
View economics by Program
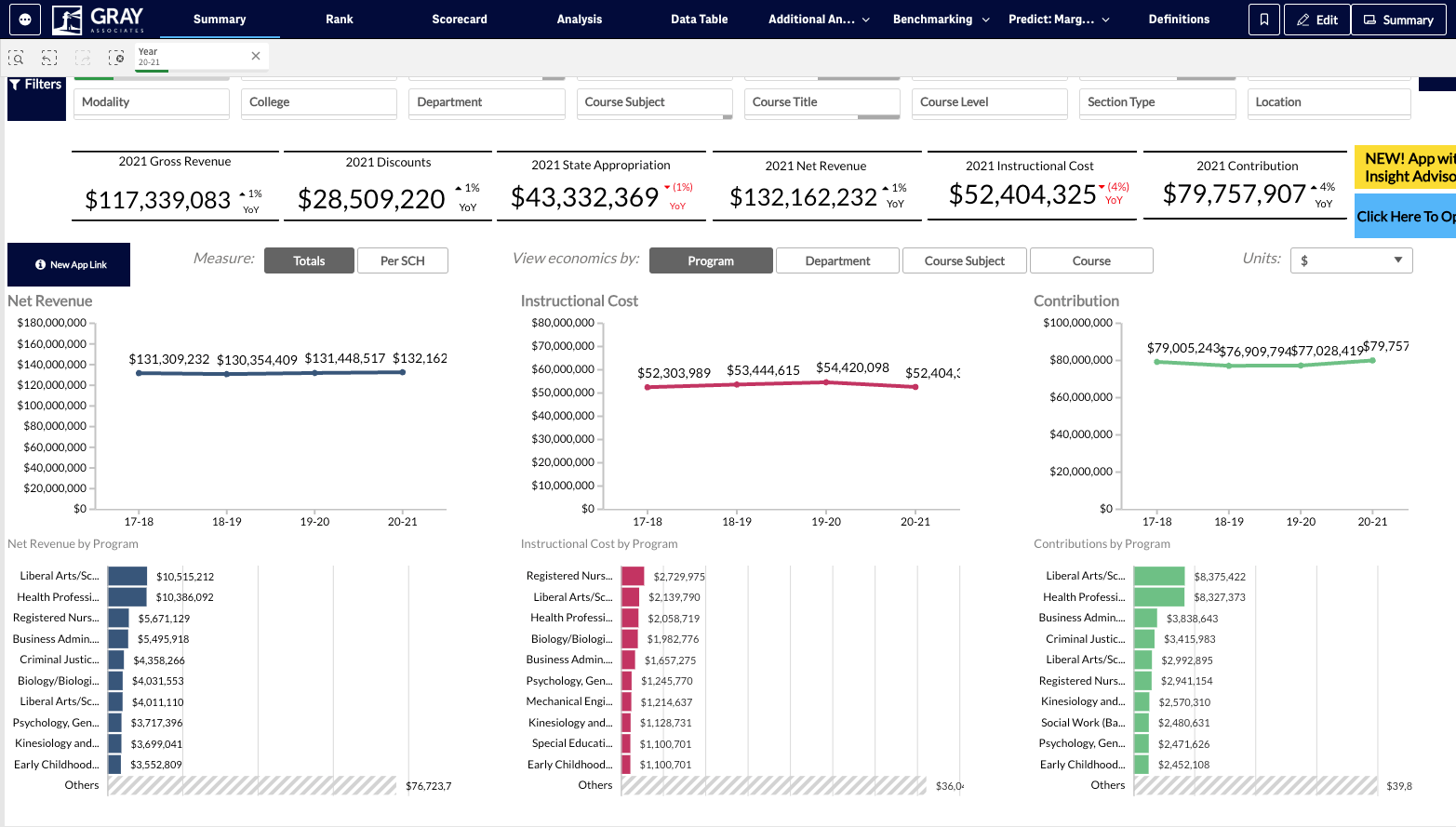tap(711, 260)
